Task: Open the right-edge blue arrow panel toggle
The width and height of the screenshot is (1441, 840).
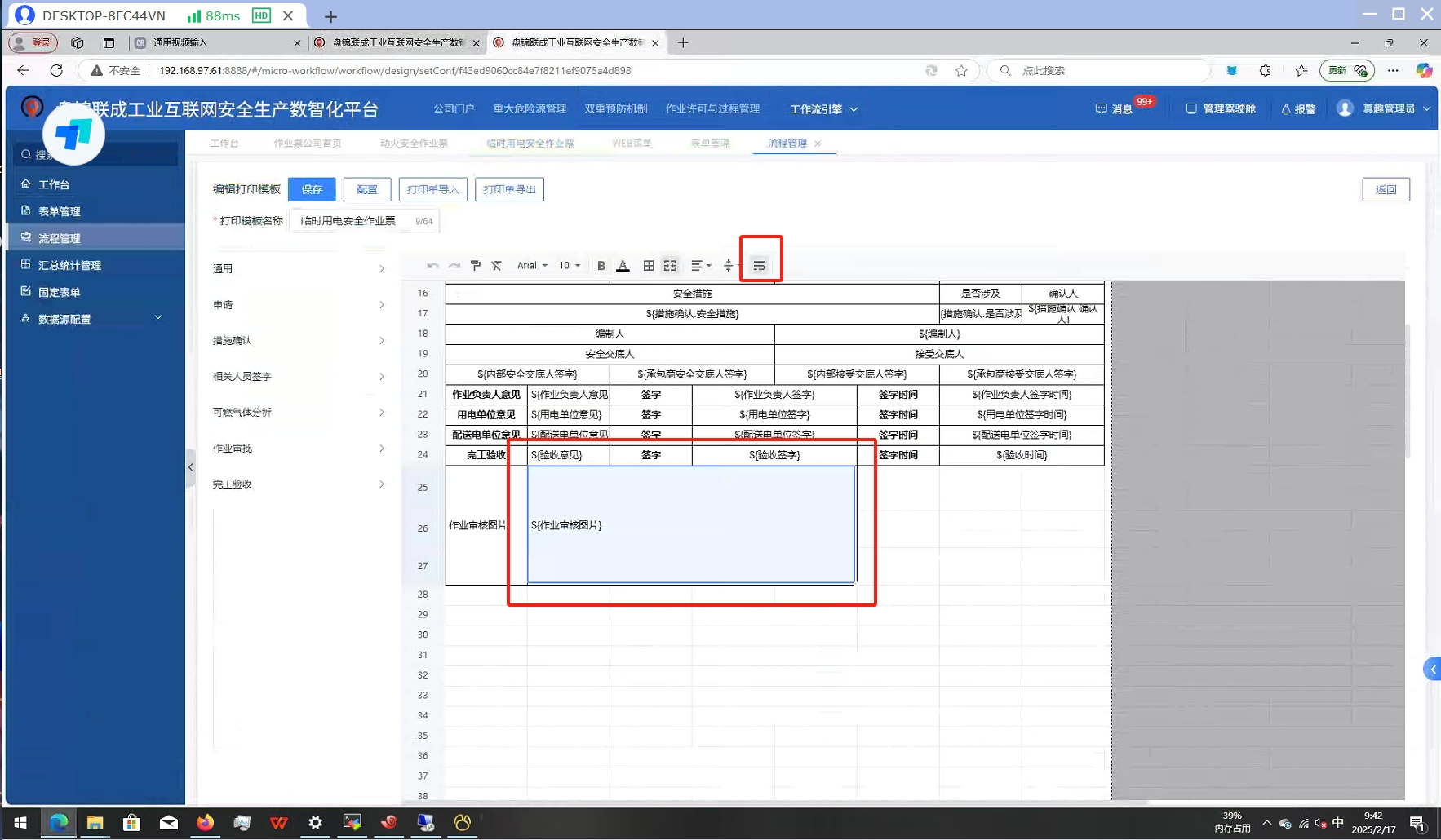Action: click(1432, 670)
